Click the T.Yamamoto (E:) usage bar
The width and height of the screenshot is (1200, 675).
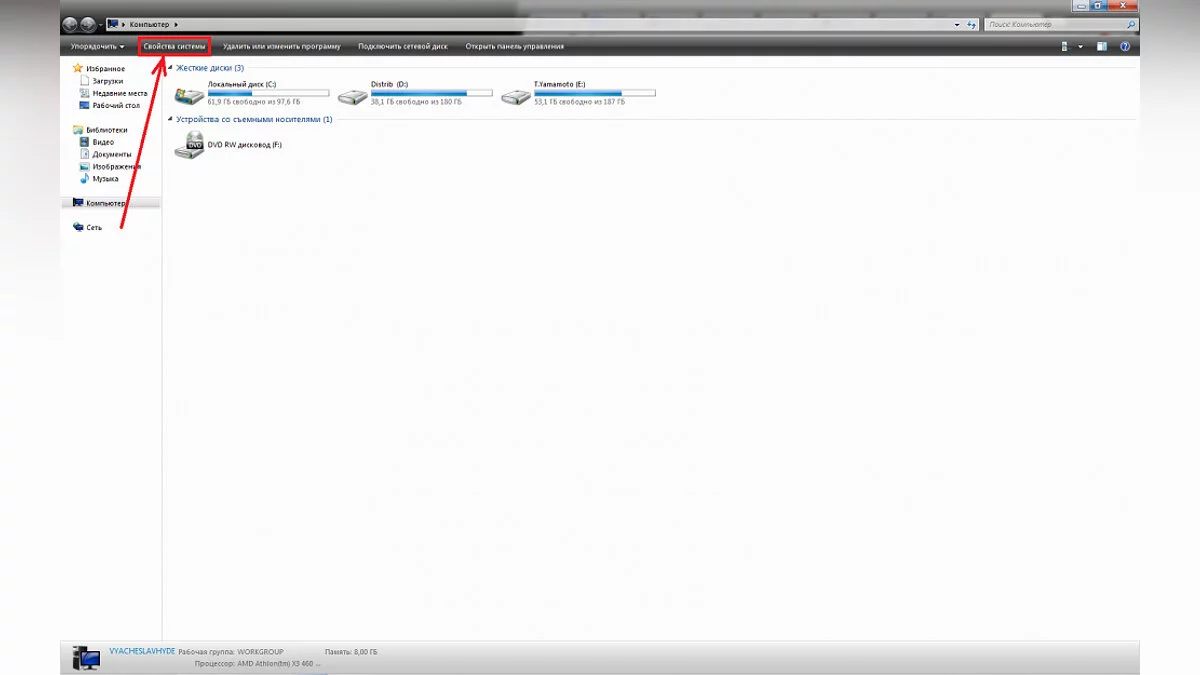[595, 93]
